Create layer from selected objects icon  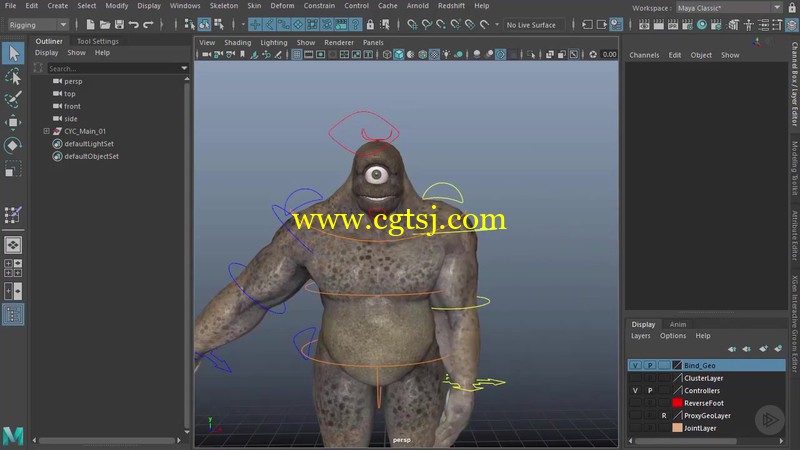778,349
